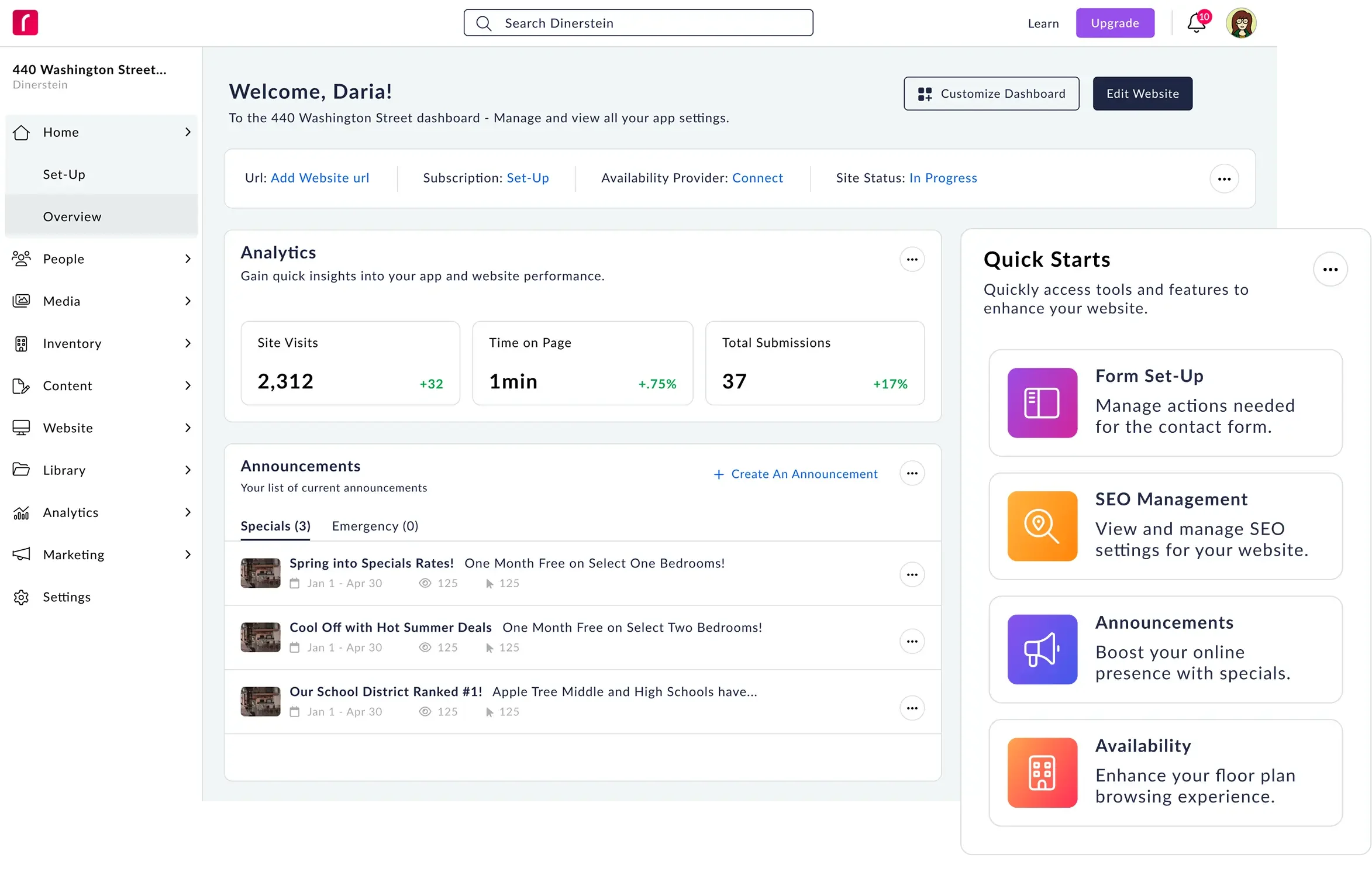Click the Library folder icon
Image resolution: width=1372 pixels, height=875 pixels.
[x=22, y=470]
